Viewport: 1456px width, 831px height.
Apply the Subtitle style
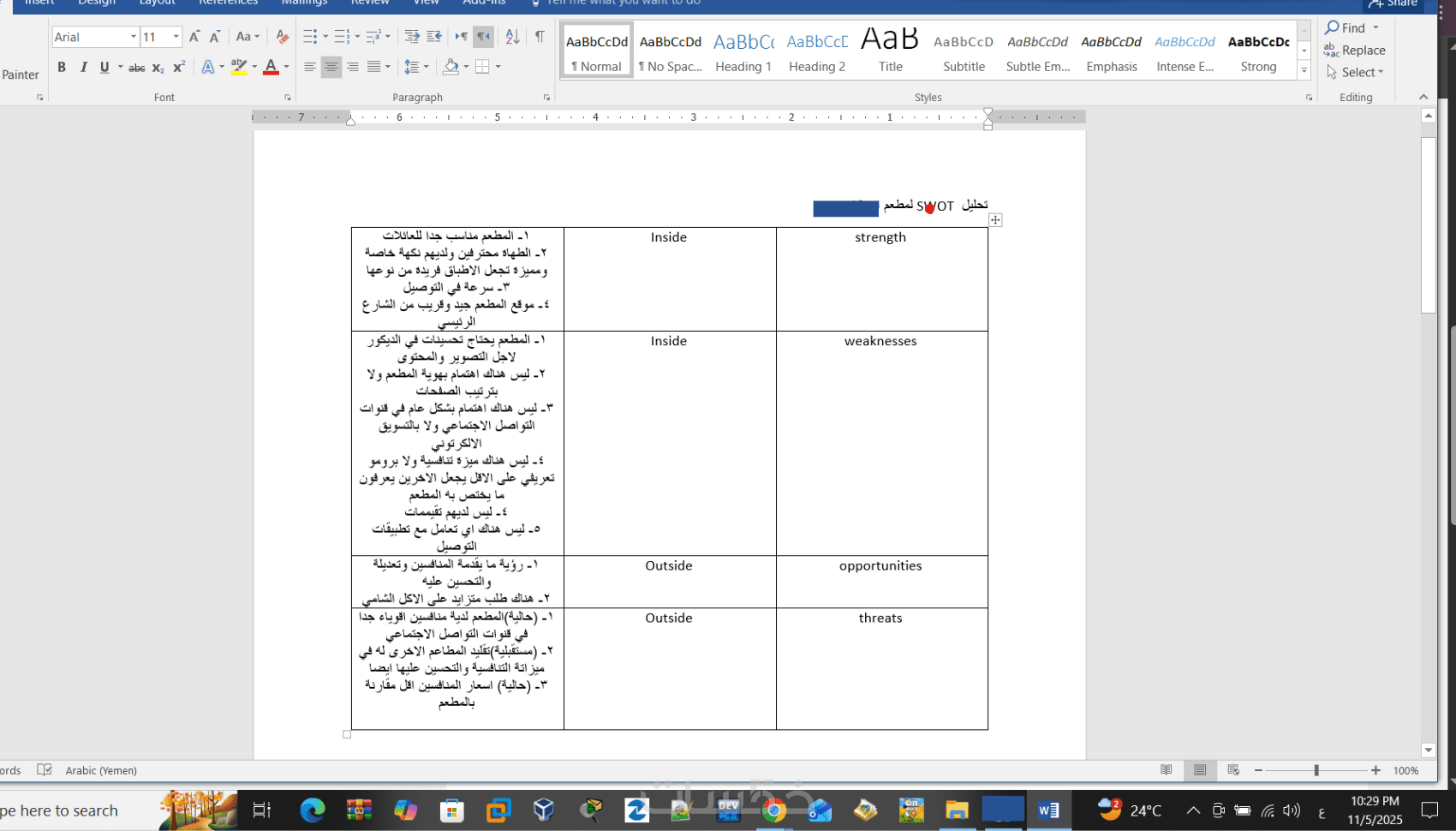pyautogui.click(x=964, y=51)
